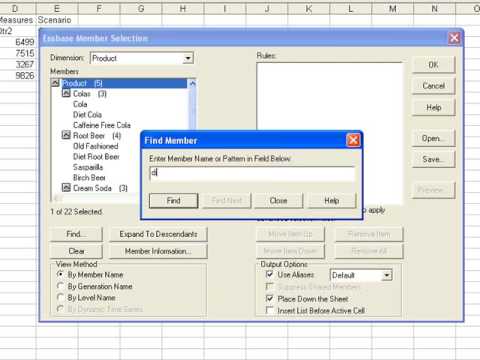Select Colas (3) member row
This screenshot has height=360, width=480.
90,94
